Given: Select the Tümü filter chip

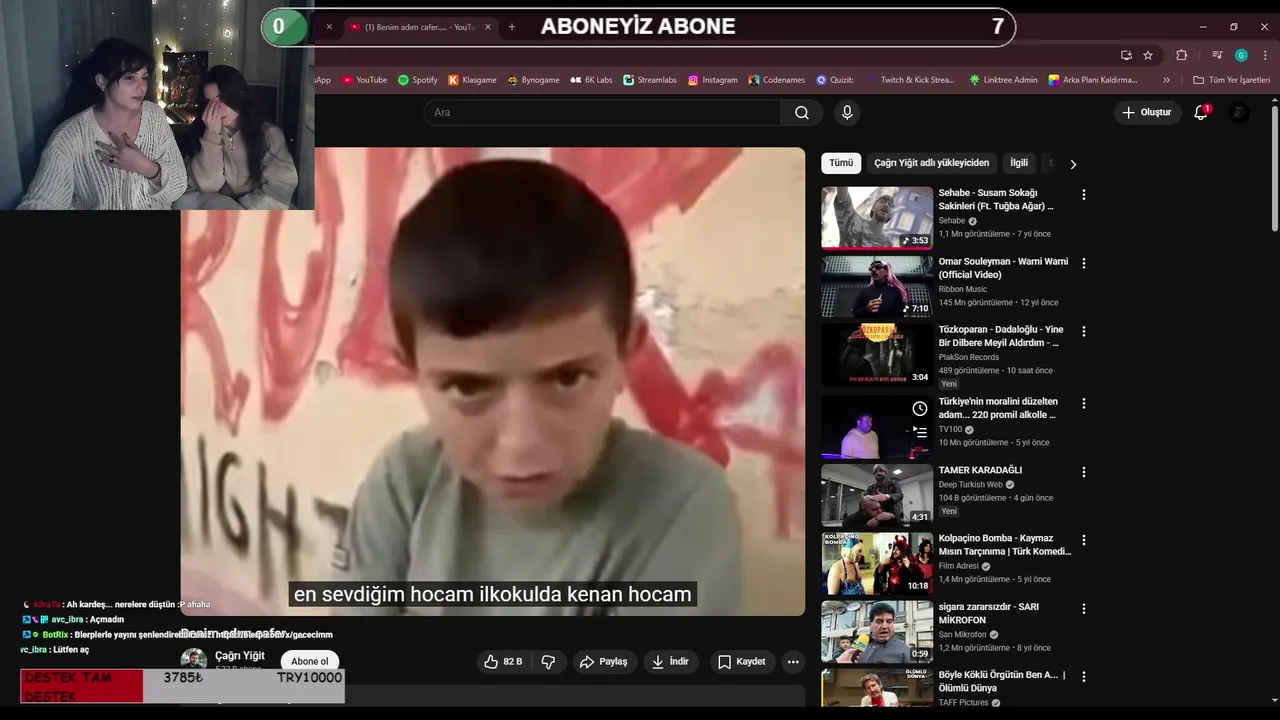Looking at the screenshot, I should click(841, 163).
